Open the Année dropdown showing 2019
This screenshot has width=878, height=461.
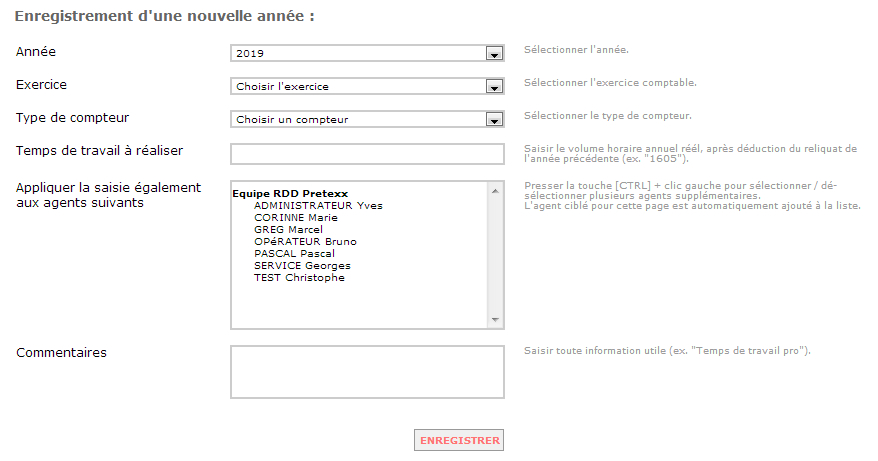tap(367, 53)
